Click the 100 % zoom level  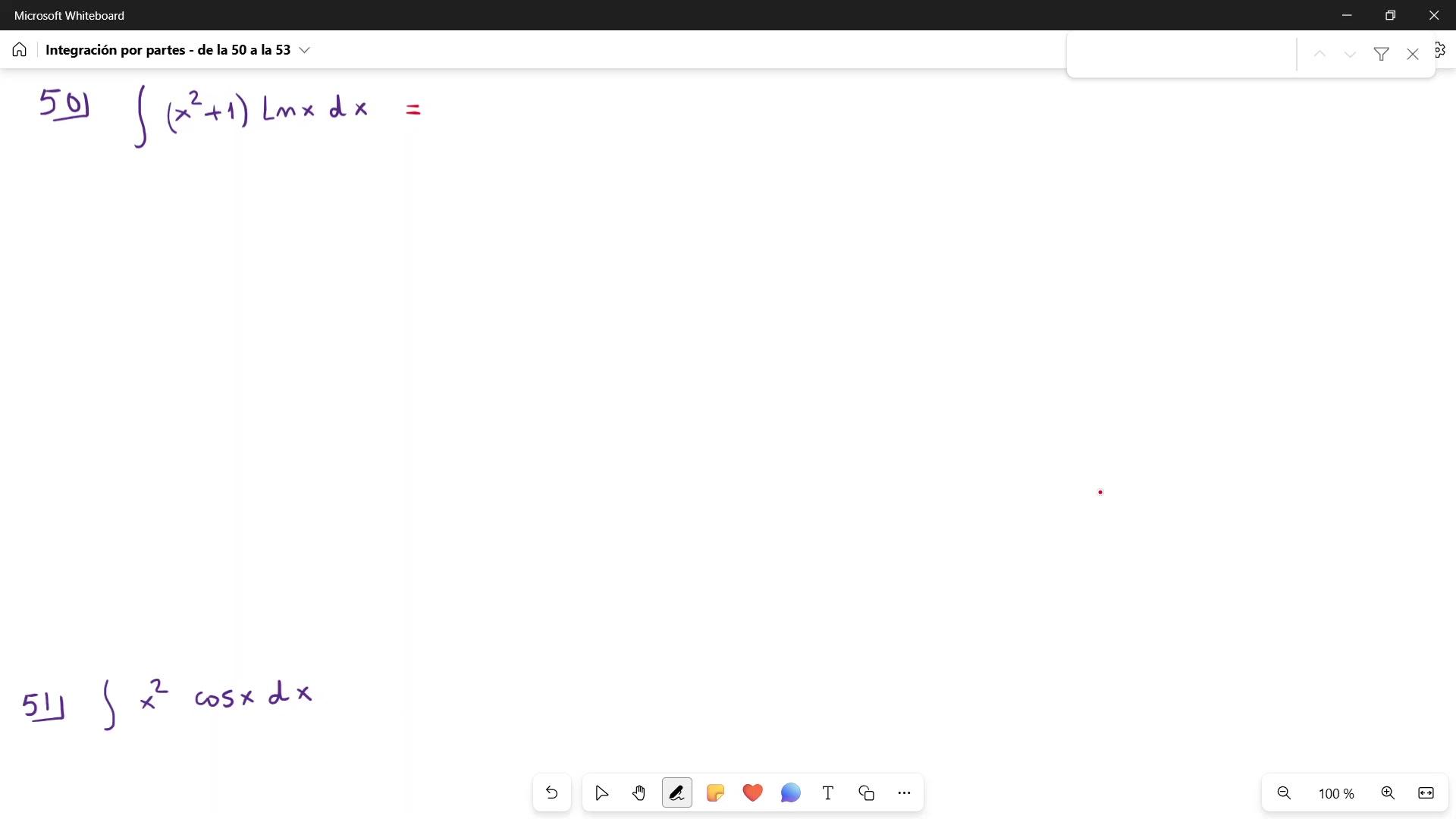coord(1336,794)
